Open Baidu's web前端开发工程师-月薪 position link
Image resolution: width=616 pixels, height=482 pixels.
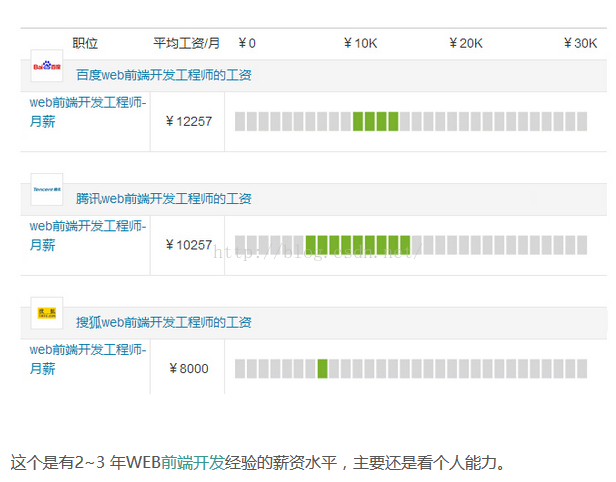pos(88,112)
